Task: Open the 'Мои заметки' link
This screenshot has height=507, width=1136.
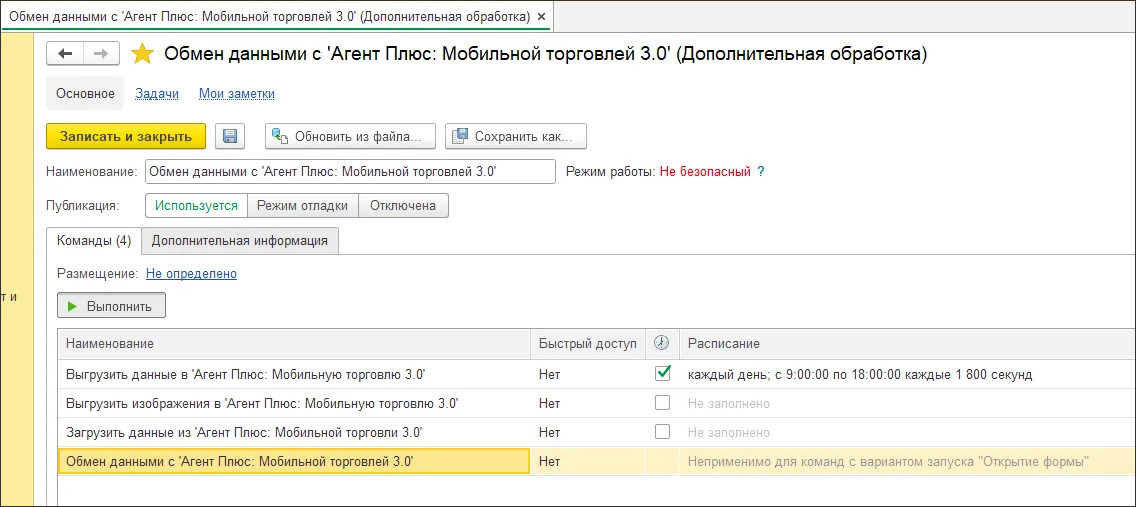Action: pyautogui.click(x=237, y=93)
